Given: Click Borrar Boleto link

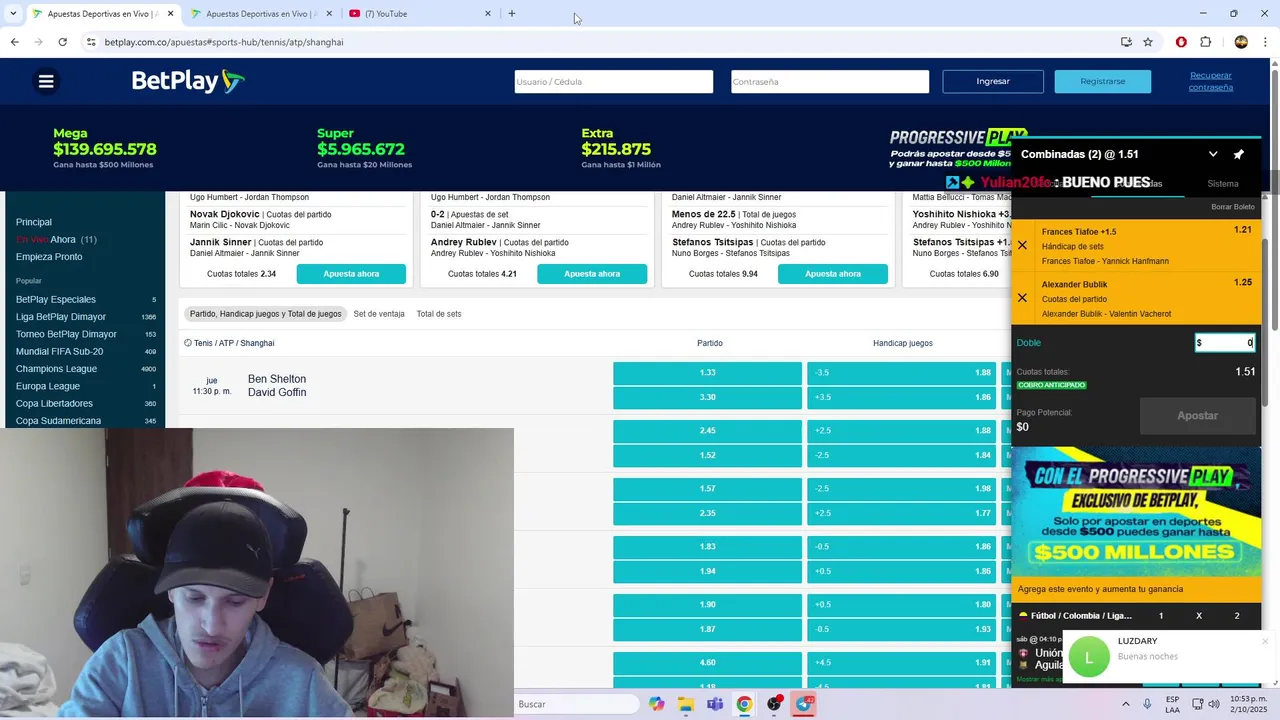Looking at the screenshot, I should [1232, 207].
